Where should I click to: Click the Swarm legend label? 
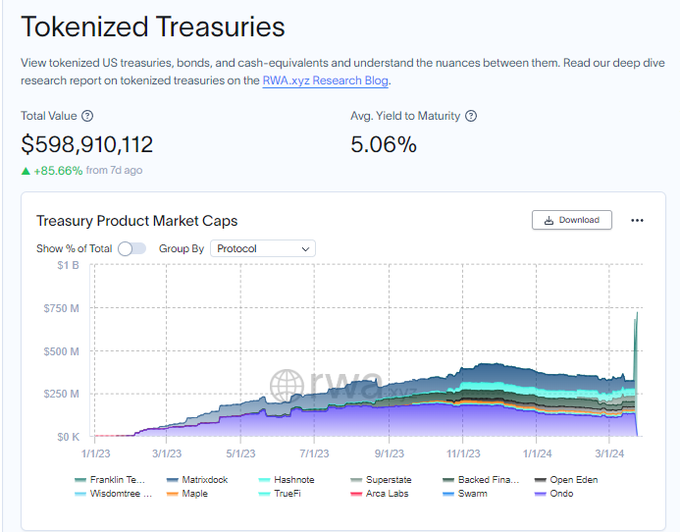click(473, 493)
